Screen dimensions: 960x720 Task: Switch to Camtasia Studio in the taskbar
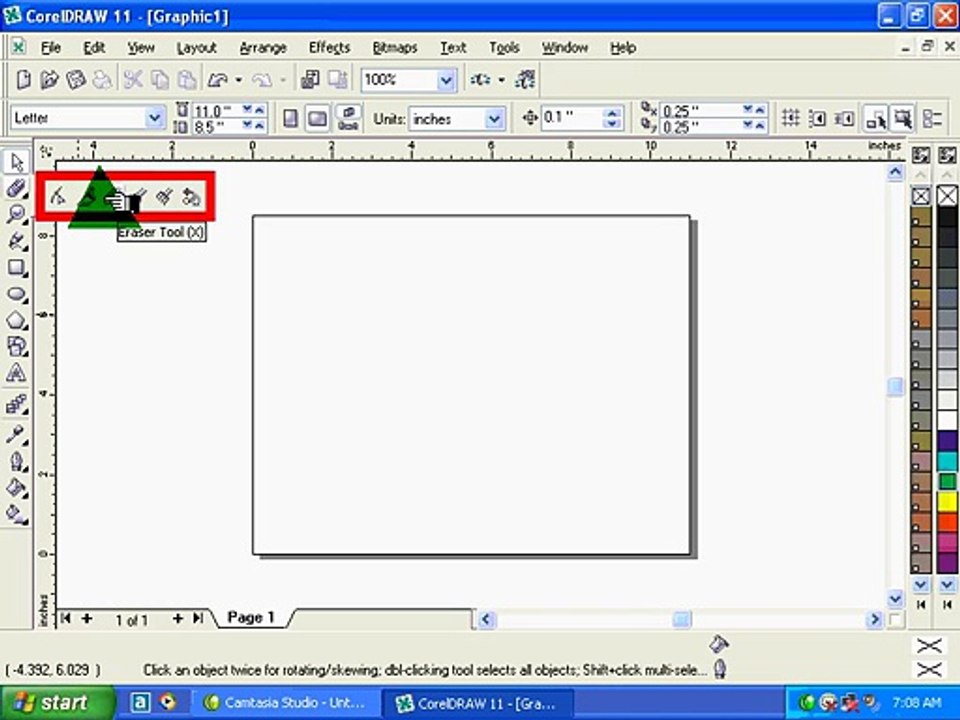(285, 702)
